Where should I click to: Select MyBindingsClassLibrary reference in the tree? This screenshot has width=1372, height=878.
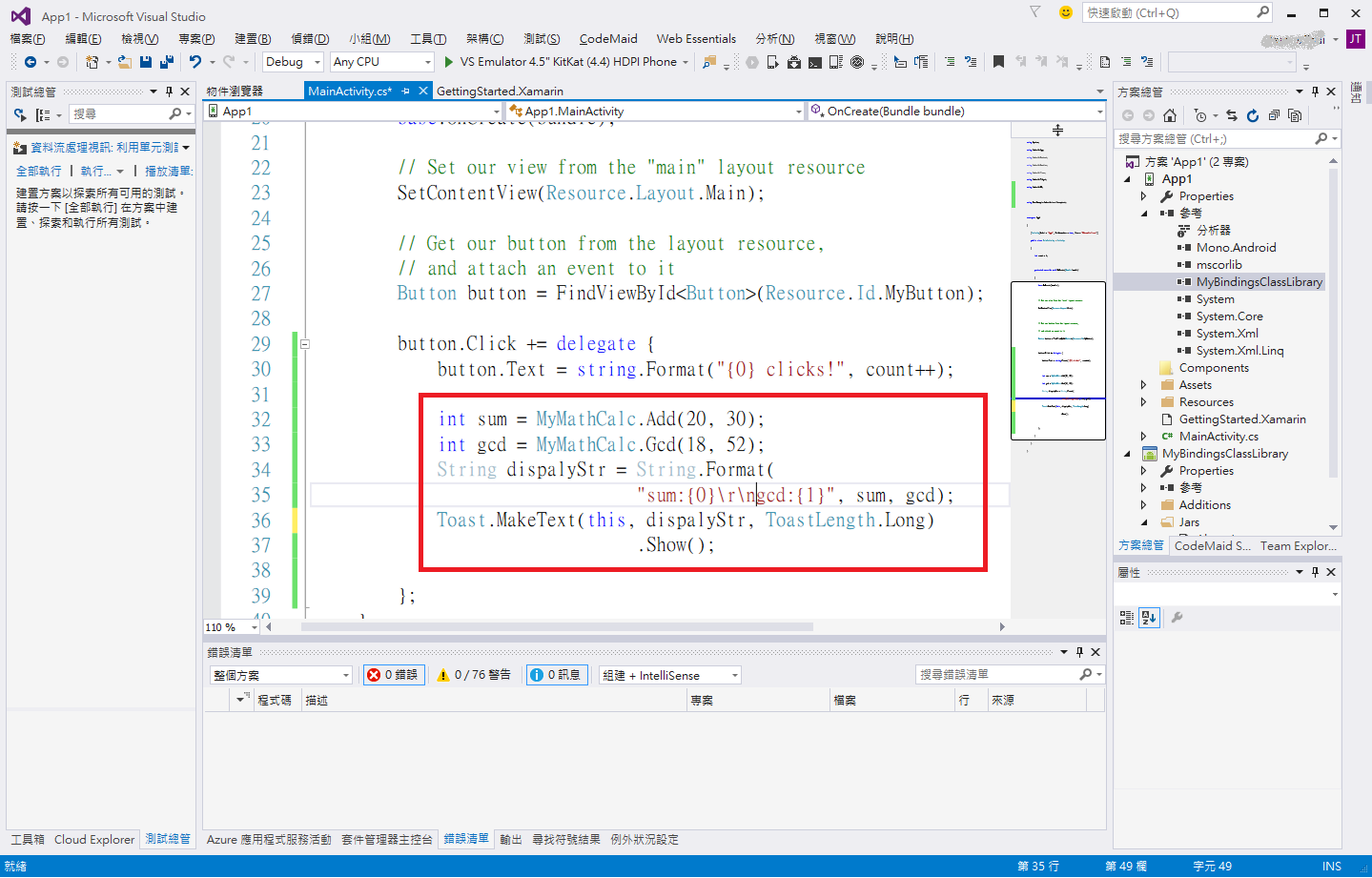pyautogui.click(x=1259, y=282)
